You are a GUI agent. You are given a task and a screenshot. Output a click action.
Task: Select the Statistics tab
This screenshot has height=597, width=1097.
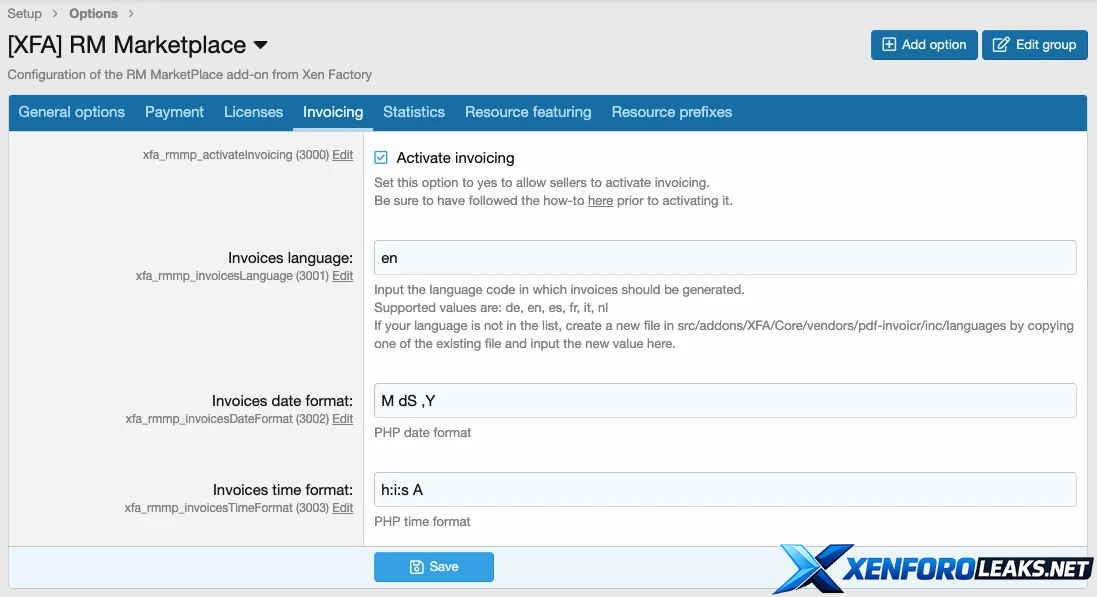click(x=414, y=112)
